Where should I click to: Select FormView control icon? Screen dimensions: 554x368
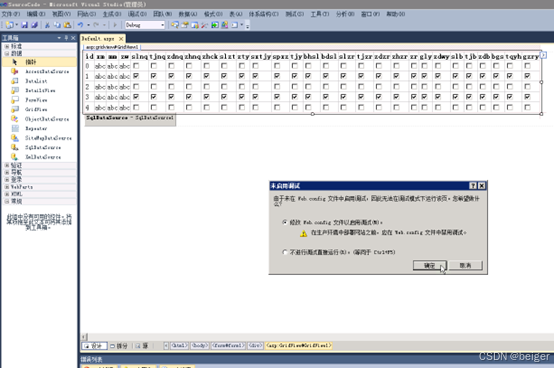coord(14,100)
